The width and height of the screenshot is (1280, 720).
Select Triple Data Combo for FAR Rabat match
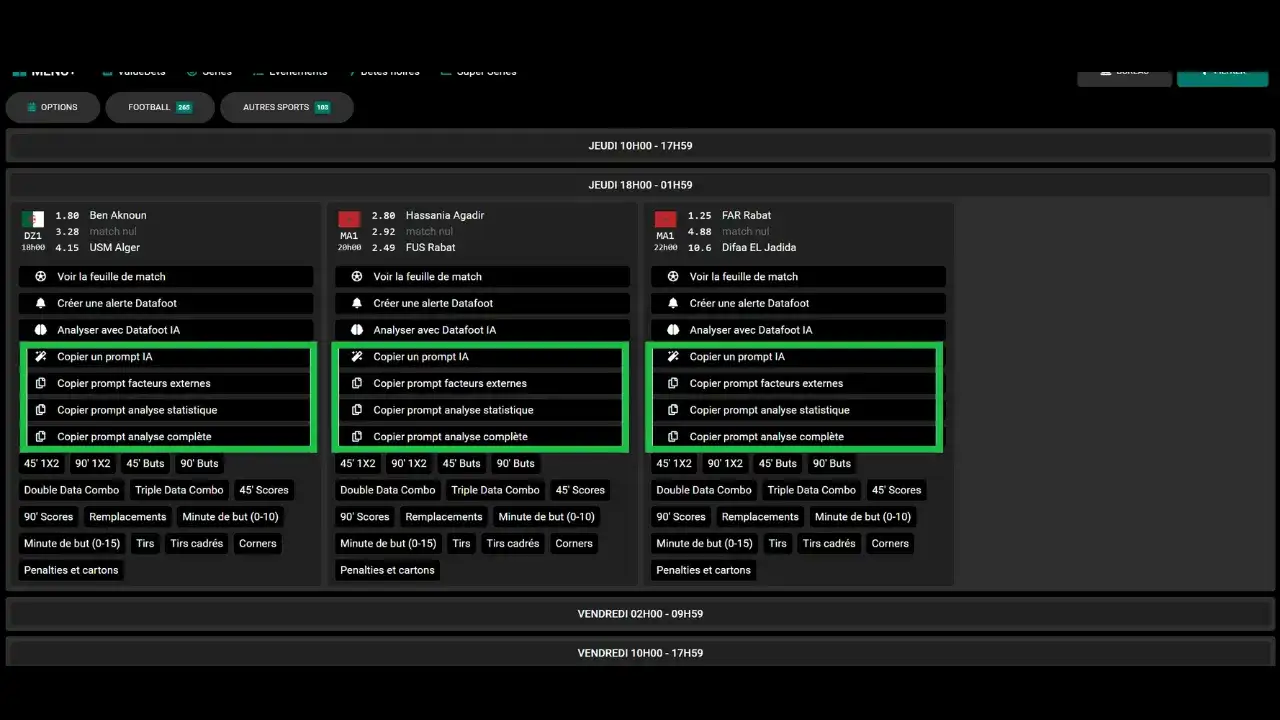click(811, 490)
